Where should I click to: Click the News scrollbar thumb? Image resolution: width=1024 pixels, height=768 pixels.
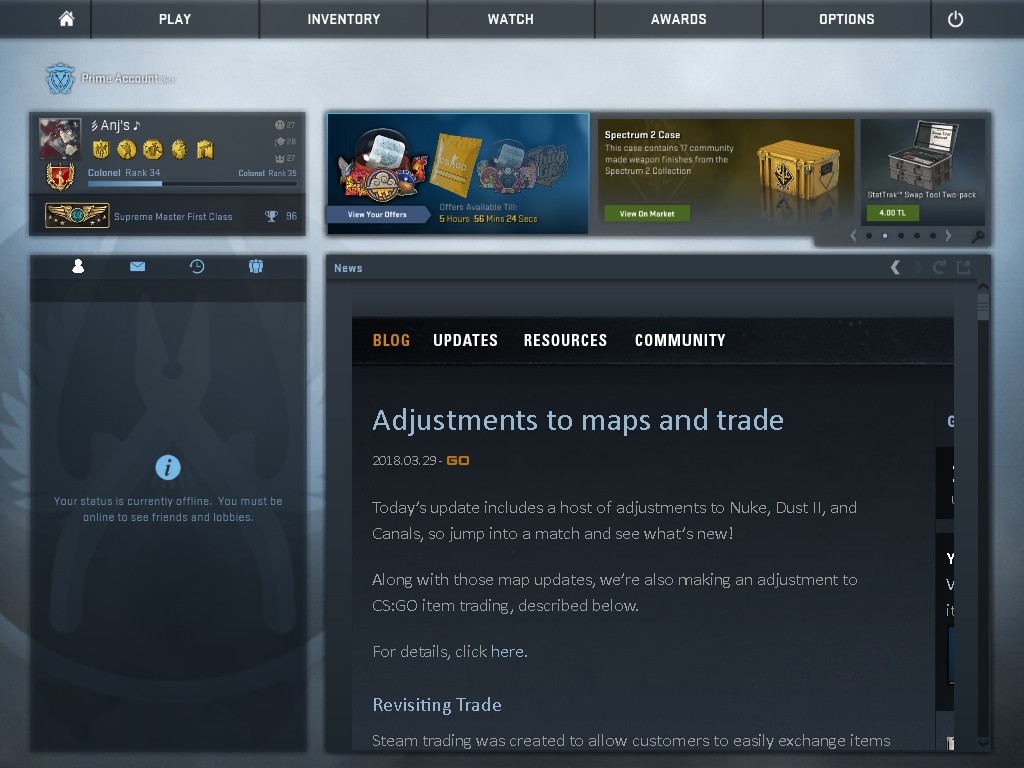(984, 307)
